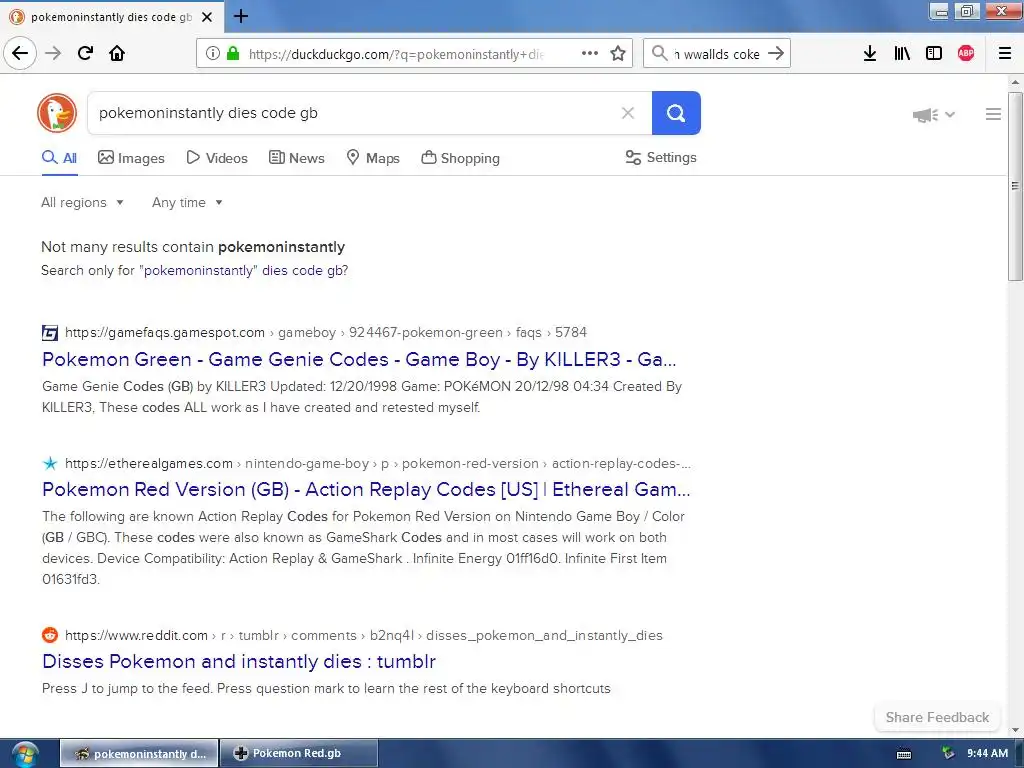The height and width of the screenshot is (768, 1024).
Task: Search only for "pokemoninstantly" dies code gb
Action: (244, 270)
